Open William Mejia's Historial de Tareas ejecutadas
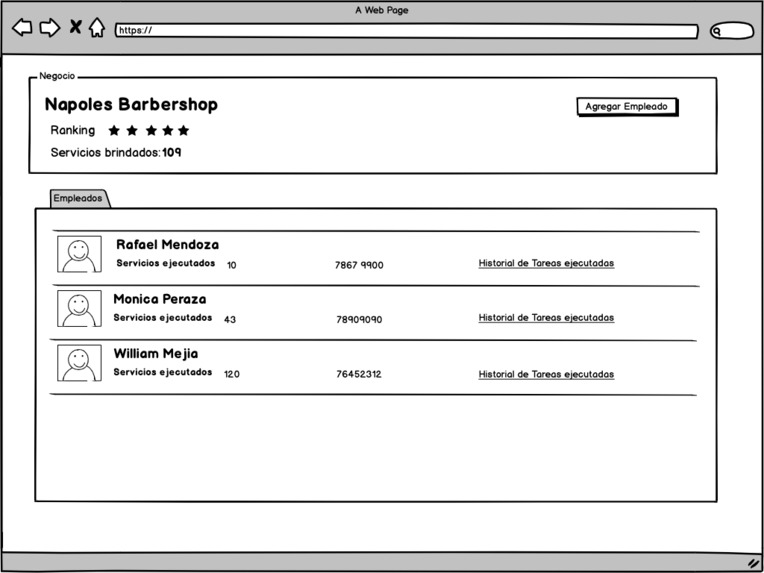 click(546, 375)
